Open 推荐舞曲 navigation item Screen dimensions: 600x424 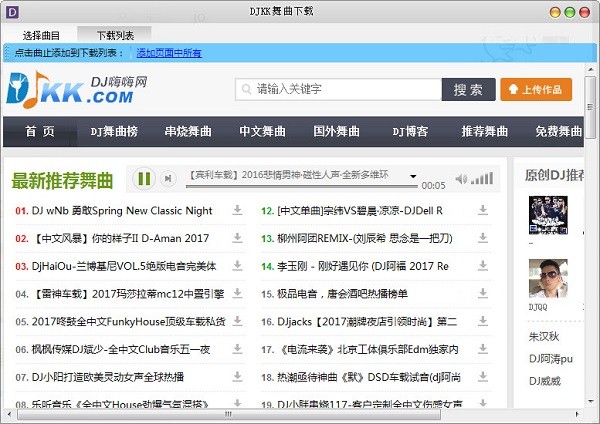coord(484,131)
